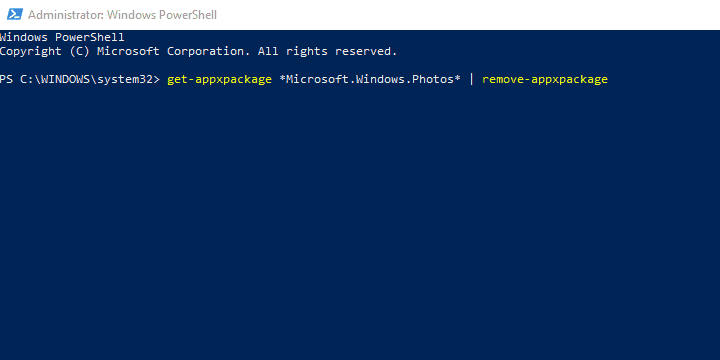The image size is (720, 360).
Task: Click the yellow get-appxpackage command
Action: [x=219, y=80]
